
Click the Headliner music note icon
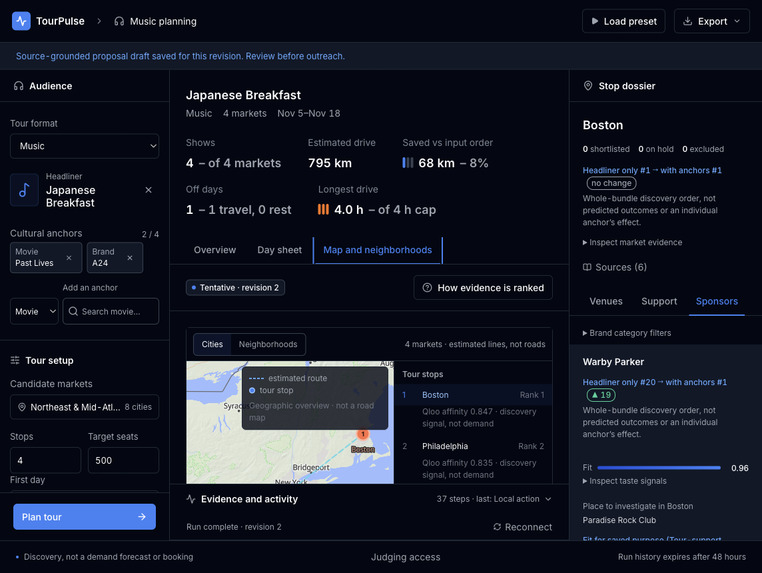[24, 190]
